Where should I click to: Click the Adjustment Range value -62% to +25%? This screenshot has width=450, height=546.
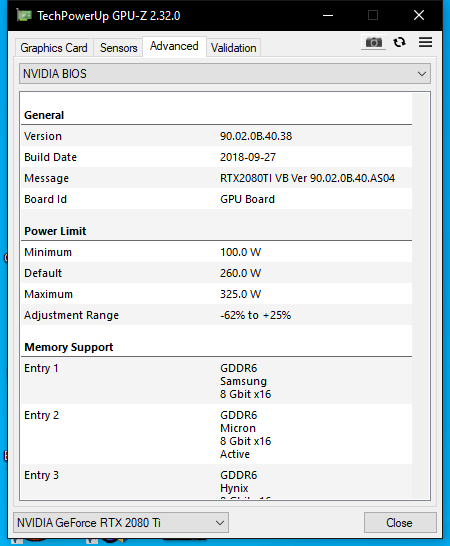(255, 315)
